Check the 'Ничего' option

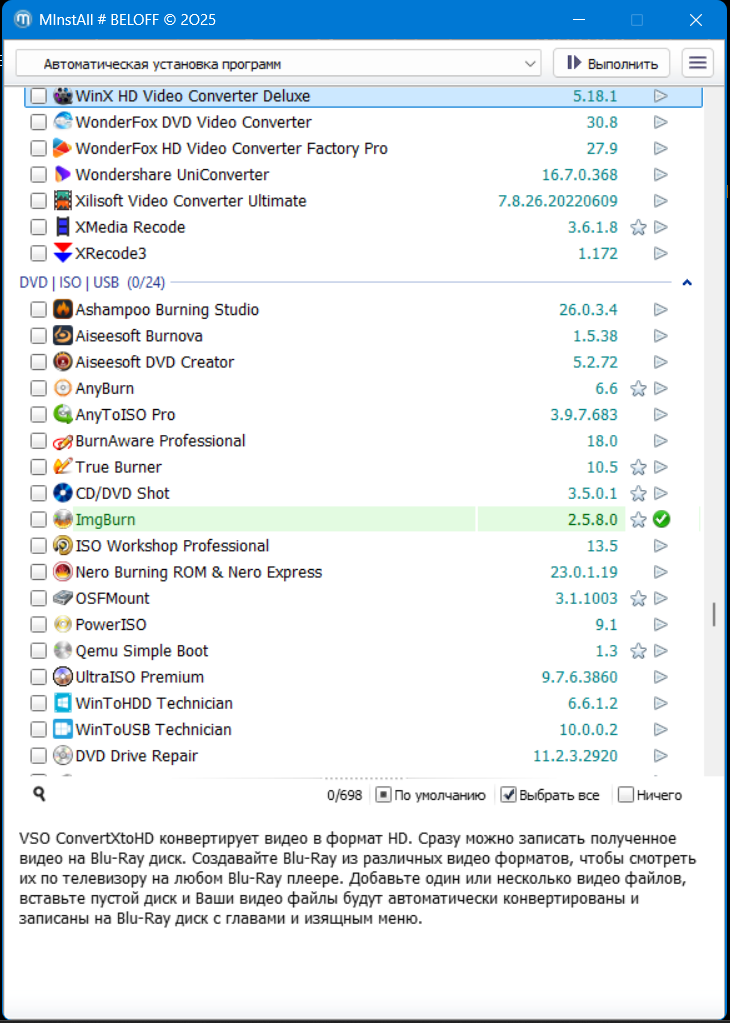tap(626, 796)
